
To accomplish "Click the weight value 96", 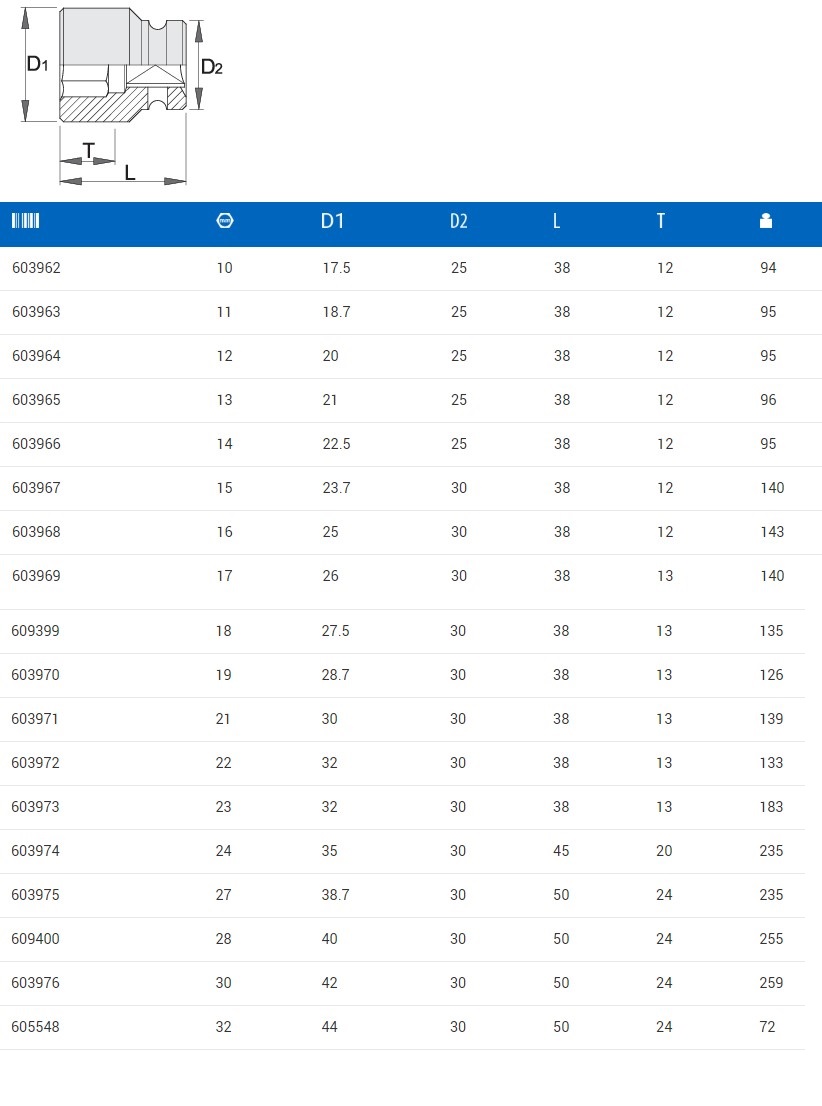I will tap(768, 400).
